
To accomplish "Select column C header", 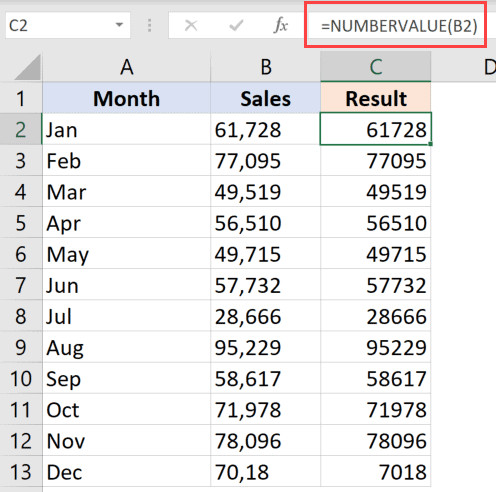I will 376,67.
